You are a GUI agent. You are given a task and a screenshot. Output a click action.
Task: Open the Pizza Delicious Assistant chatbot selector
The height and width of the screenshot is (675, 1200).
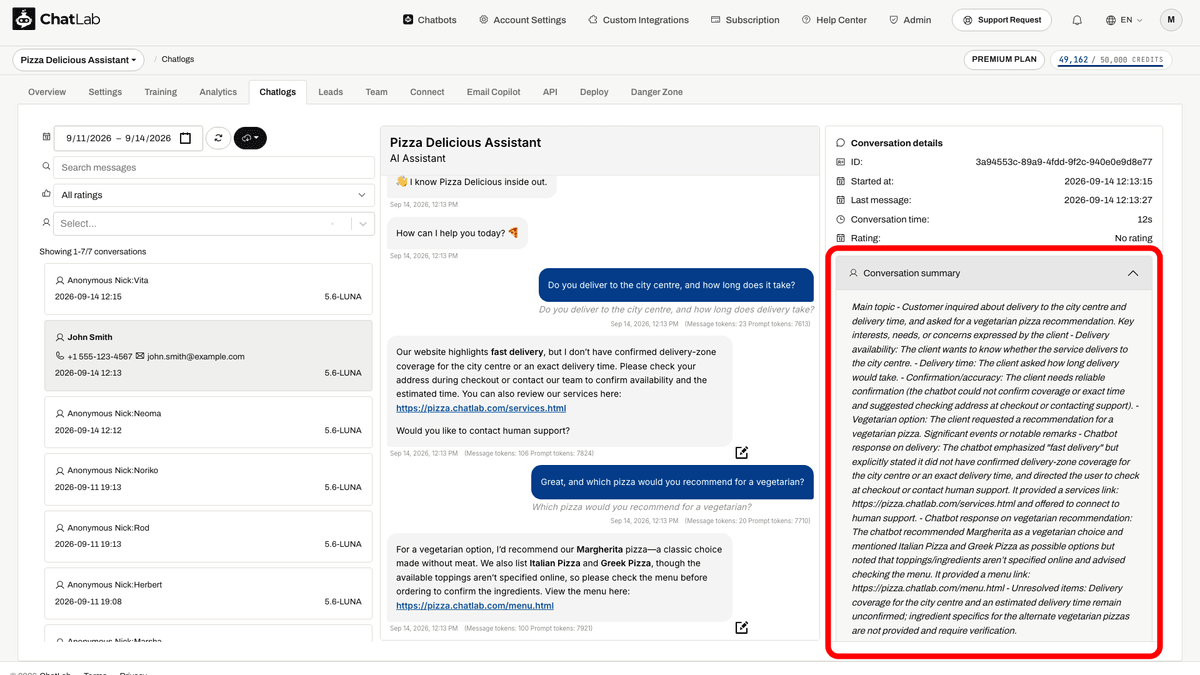pyautogui.click(x=78, y=60)
